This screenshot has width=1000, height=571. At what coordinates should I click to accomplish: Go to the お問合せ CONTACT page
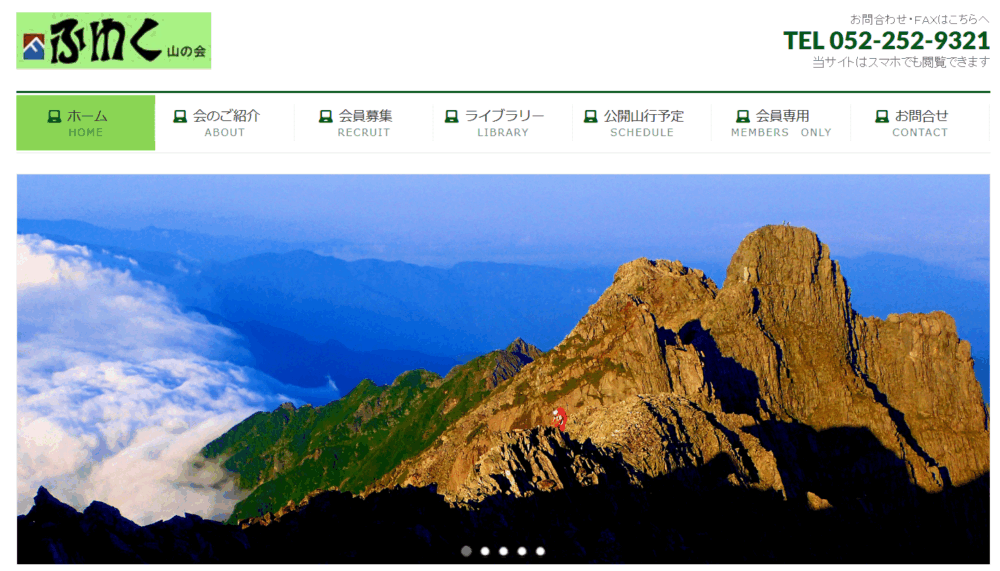click(920, 122)
